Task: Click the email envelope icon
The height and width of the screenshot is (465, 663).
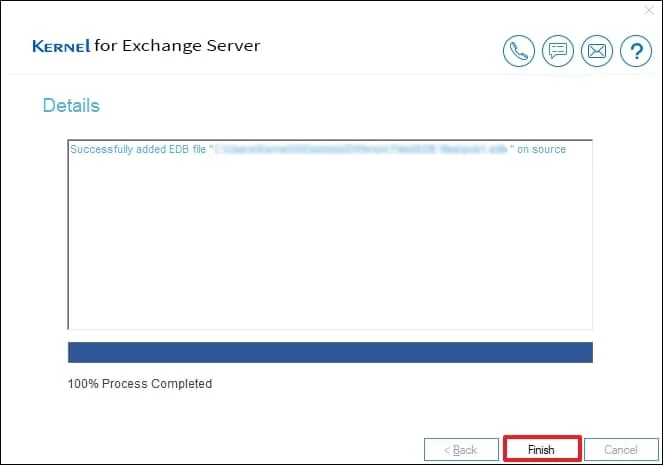Action: pos(597,51)
